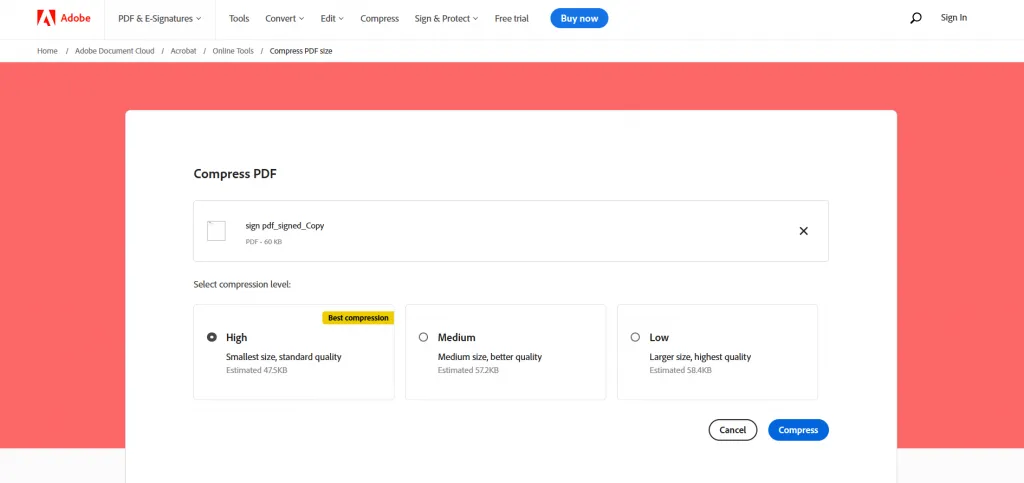Open the Edit dropdown menu
The height and width of the screenshot is (483, 1024).
point(332,18)
